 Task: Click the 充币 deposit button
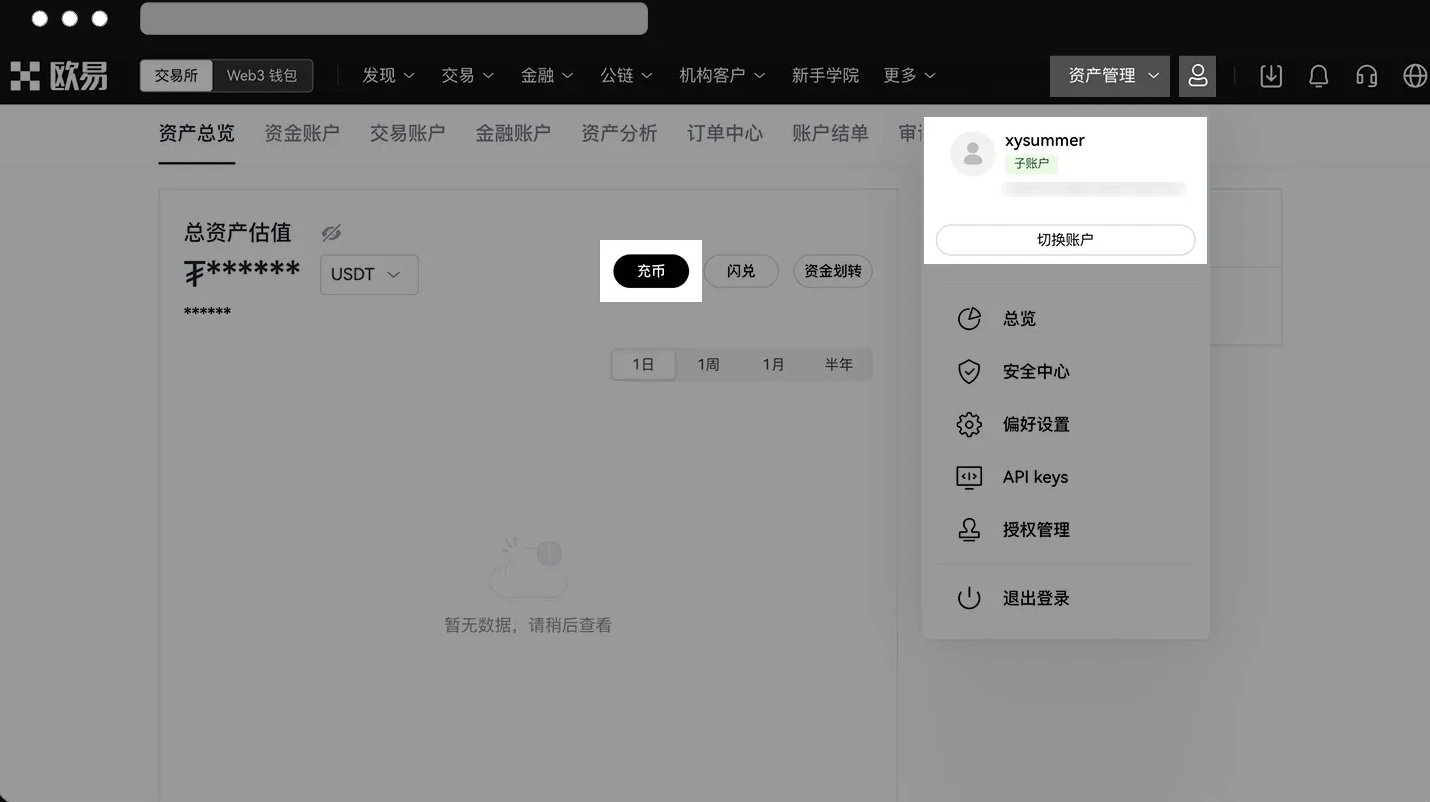tap(651, 271)
